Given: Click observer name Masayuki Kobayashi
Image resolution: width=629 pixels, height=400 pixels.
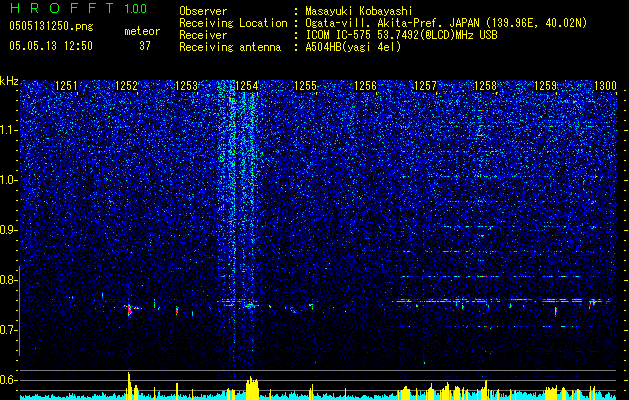Looking at the screenshot, I should tap(359, 11).
